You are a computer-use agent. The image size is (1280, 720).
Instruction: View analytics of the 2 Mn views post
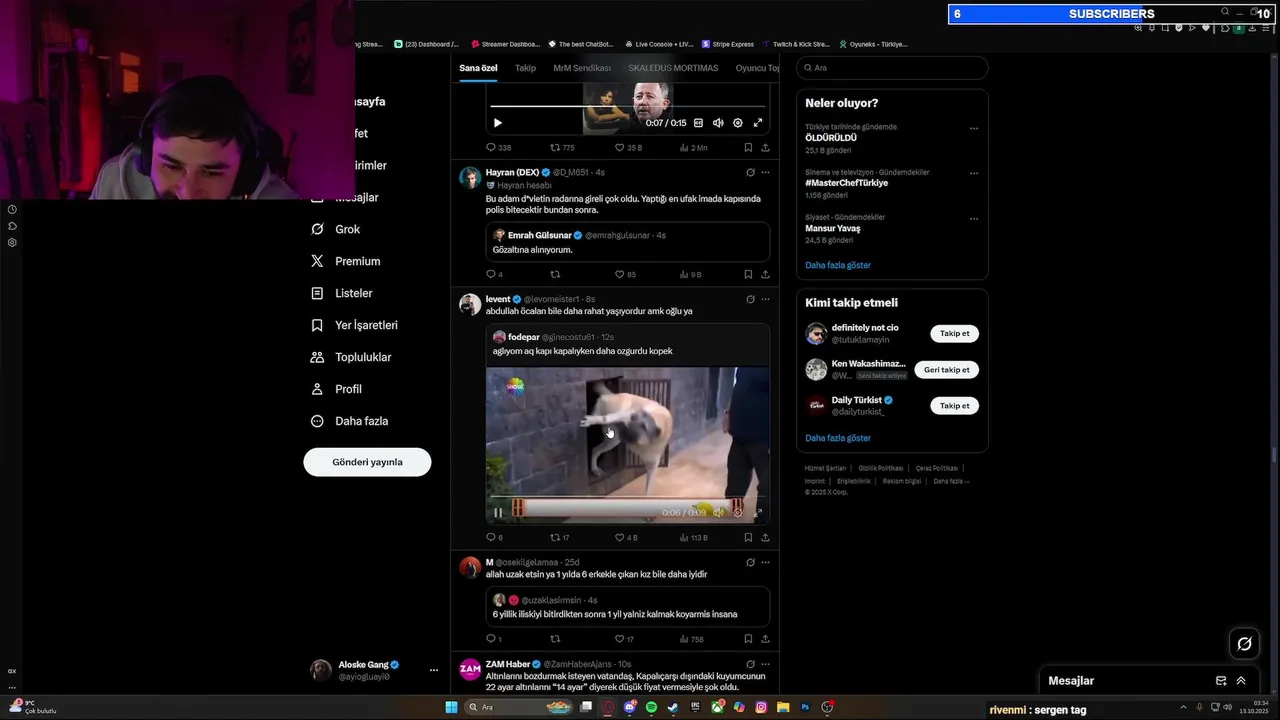tap(694, 148)
